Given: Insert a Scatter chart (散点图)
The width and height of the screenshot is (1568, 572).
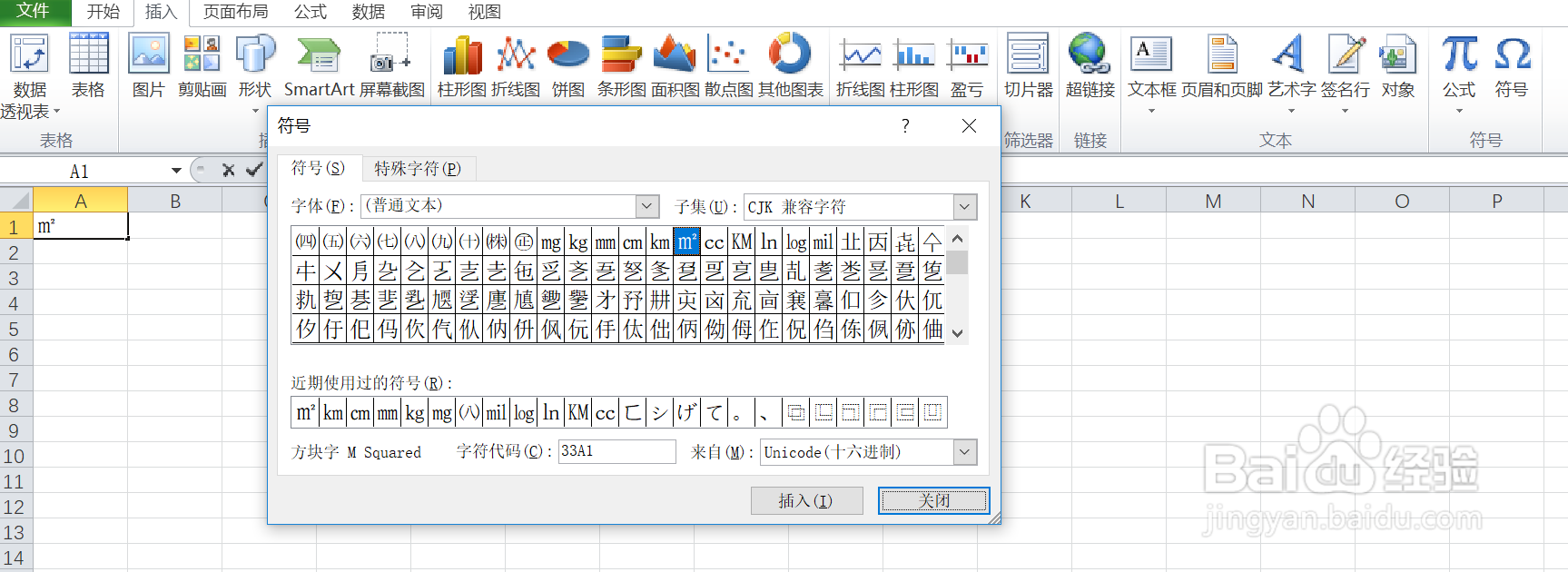Looking at the screenshot, I should [x=729, y=65].
